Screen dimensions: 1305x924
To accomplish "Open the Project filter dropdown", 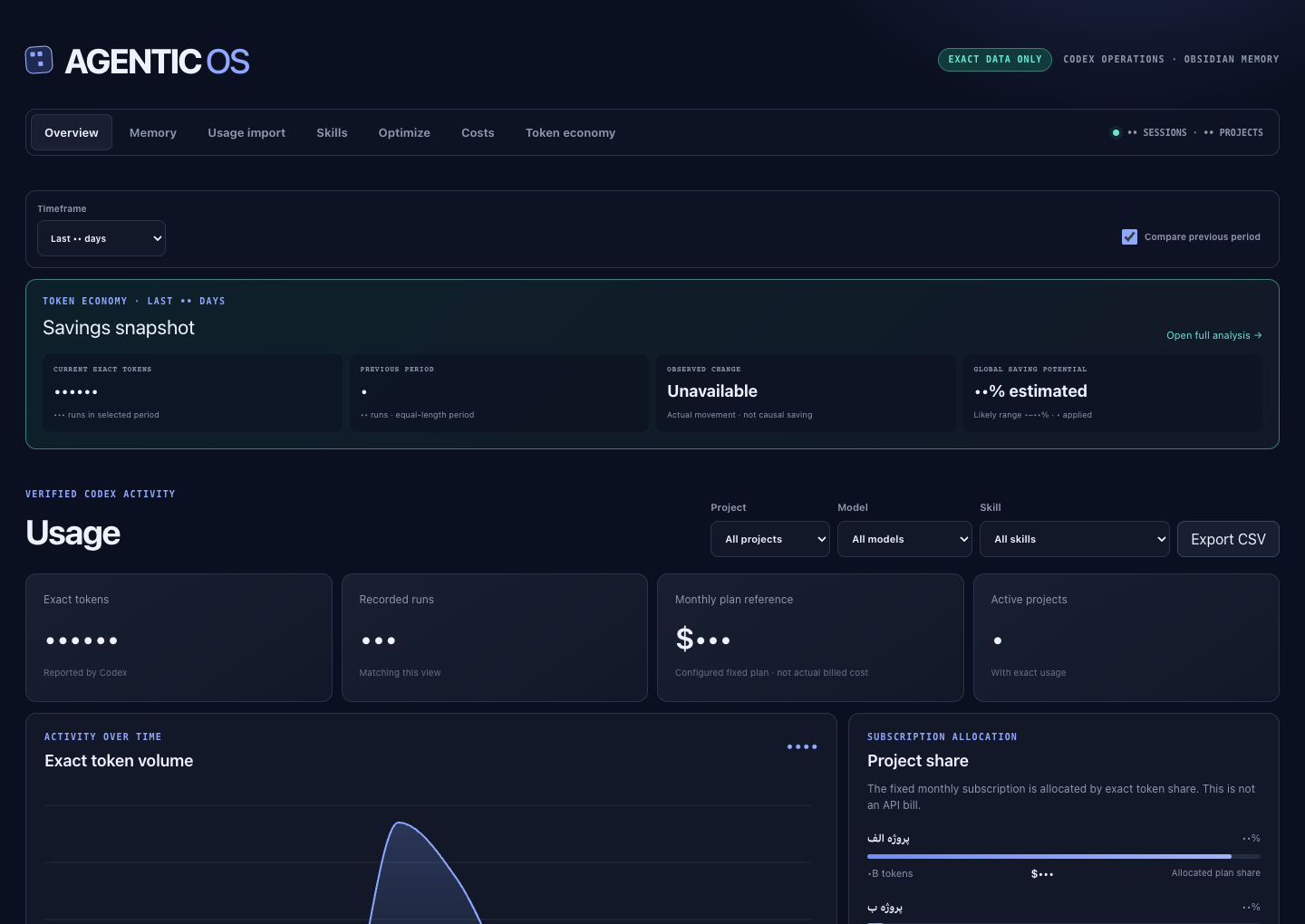I will [770, 539].
